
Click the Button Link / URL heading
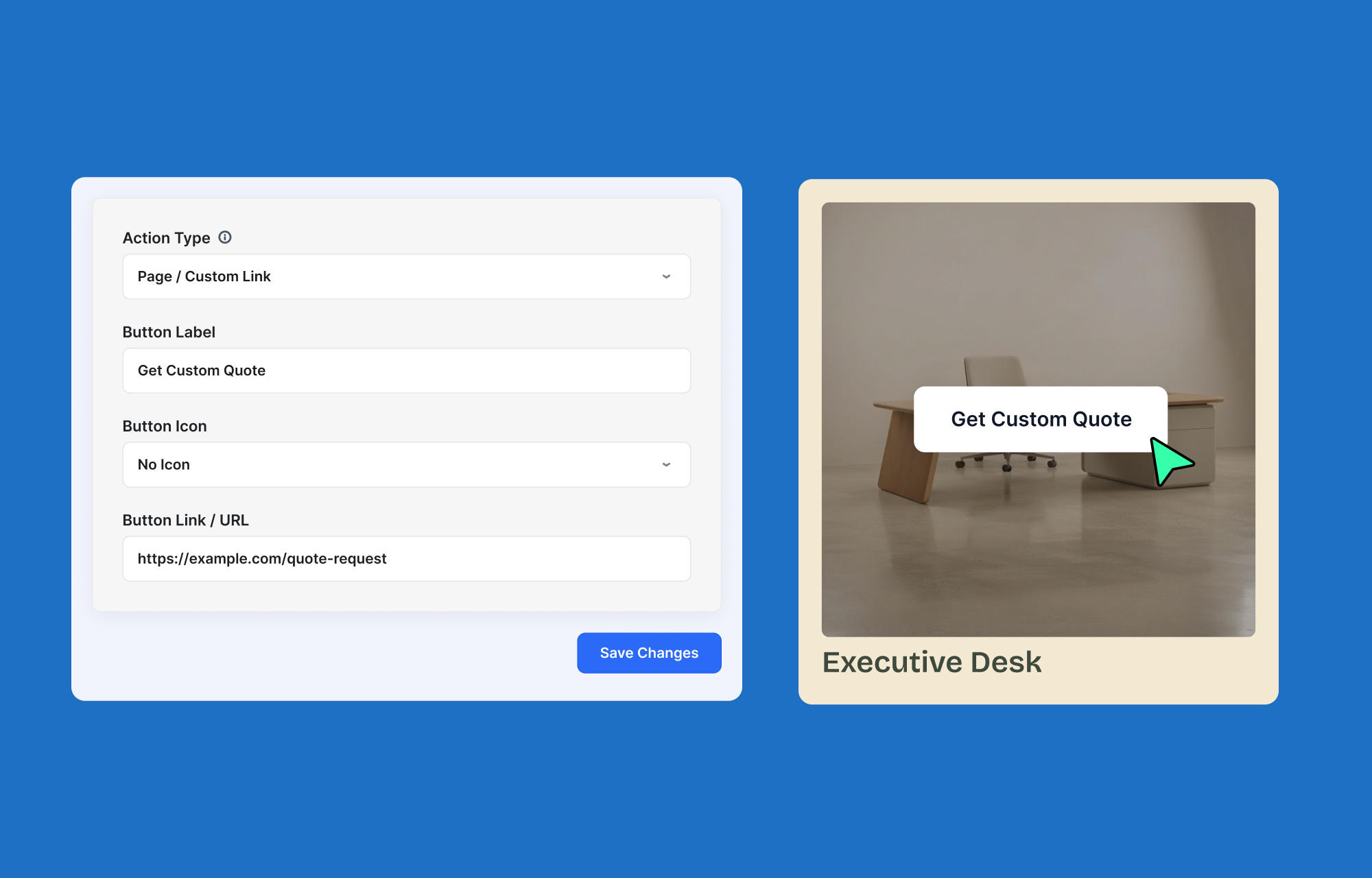pyautogui.click(x=185, y=520)
